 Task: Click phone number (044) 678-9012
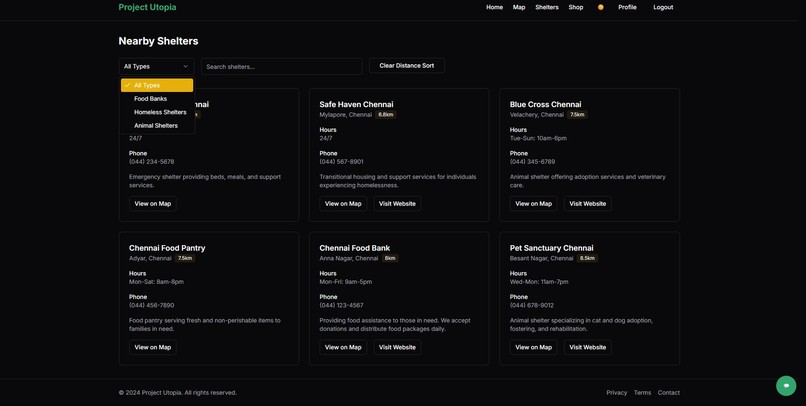pos(532,305)
